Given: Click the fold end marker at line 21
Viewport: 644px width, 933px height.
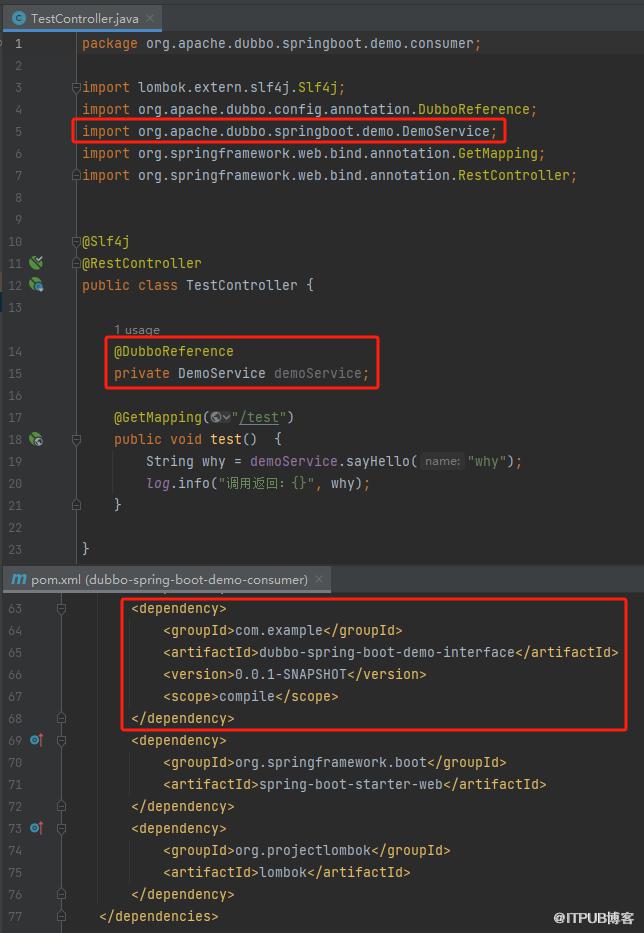Looking at the screenshot, I should [76, 505].
